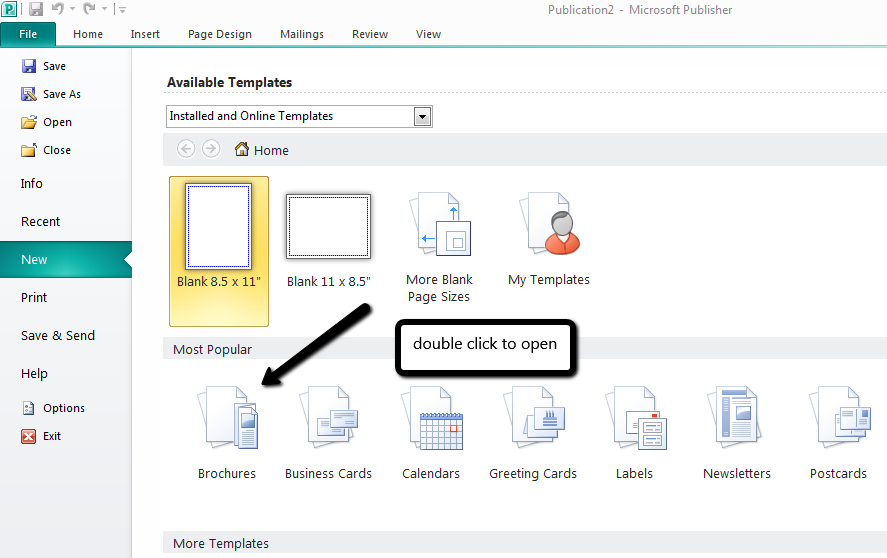Image resolution: width=887 pixels, height=558 pixels.
Task: Open More Blank Page Sizes
Action: (440, 247)
